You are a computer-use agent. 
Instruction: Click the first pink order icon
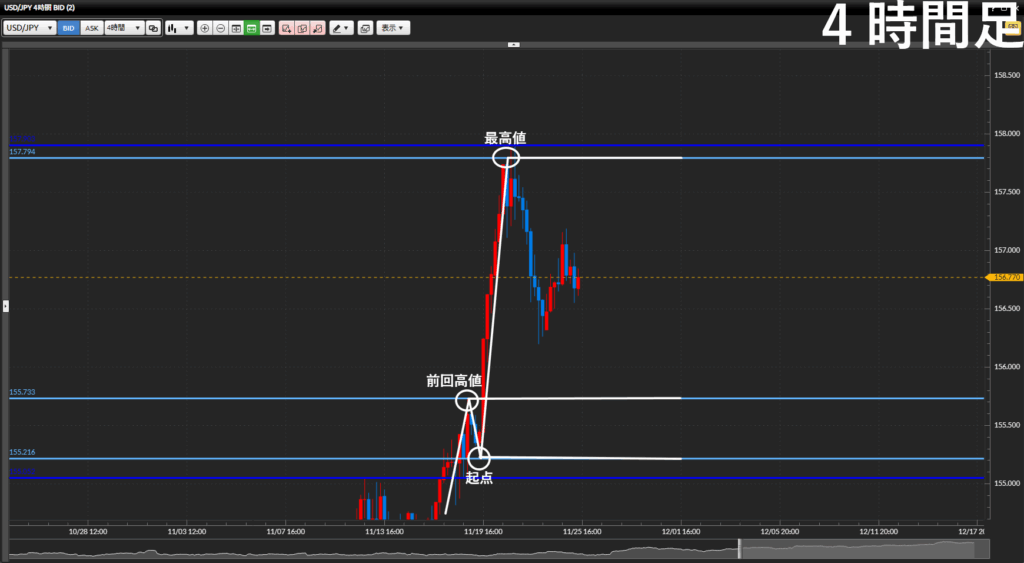point(287,28)
